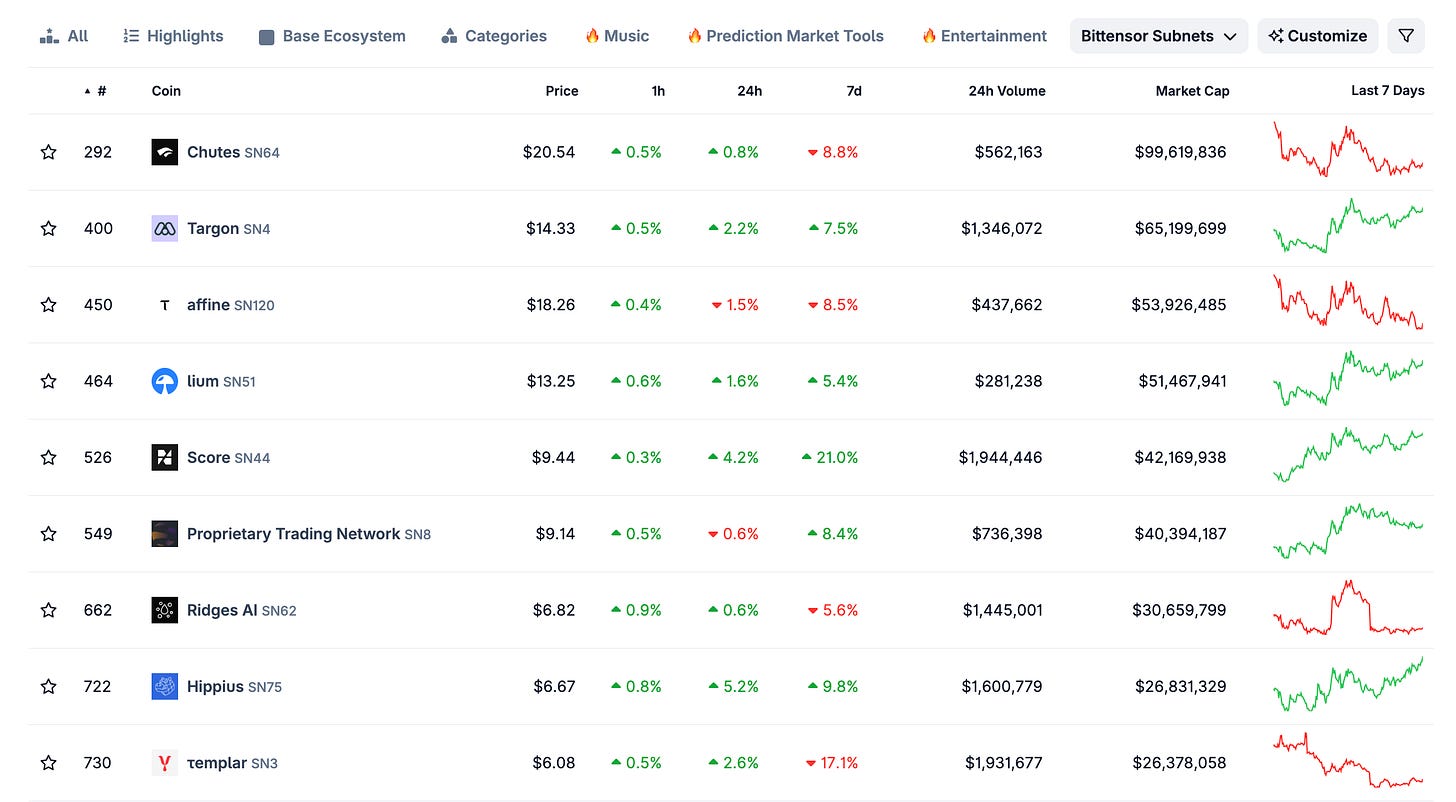Click the Customize button
The image size is (1456, 802).
[x=1317, y=36]
